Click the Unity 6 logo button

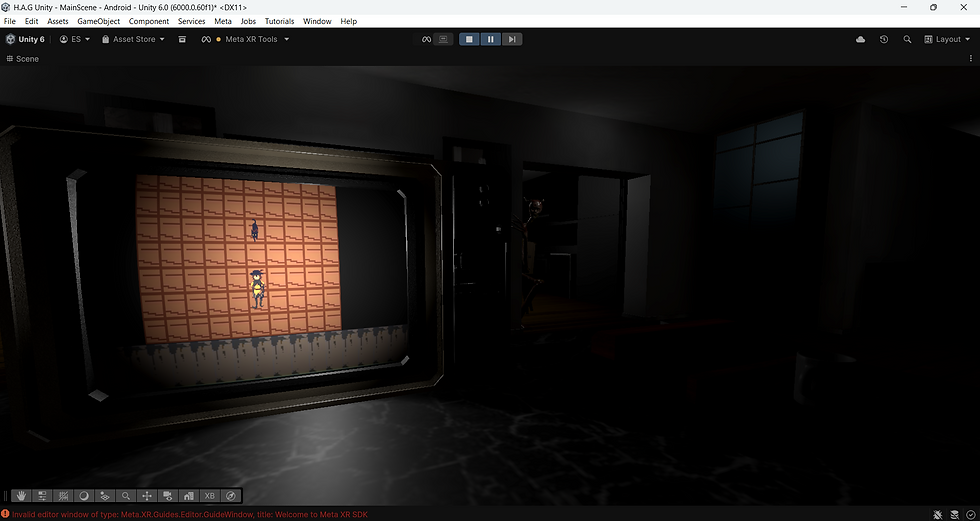(26, 39)
